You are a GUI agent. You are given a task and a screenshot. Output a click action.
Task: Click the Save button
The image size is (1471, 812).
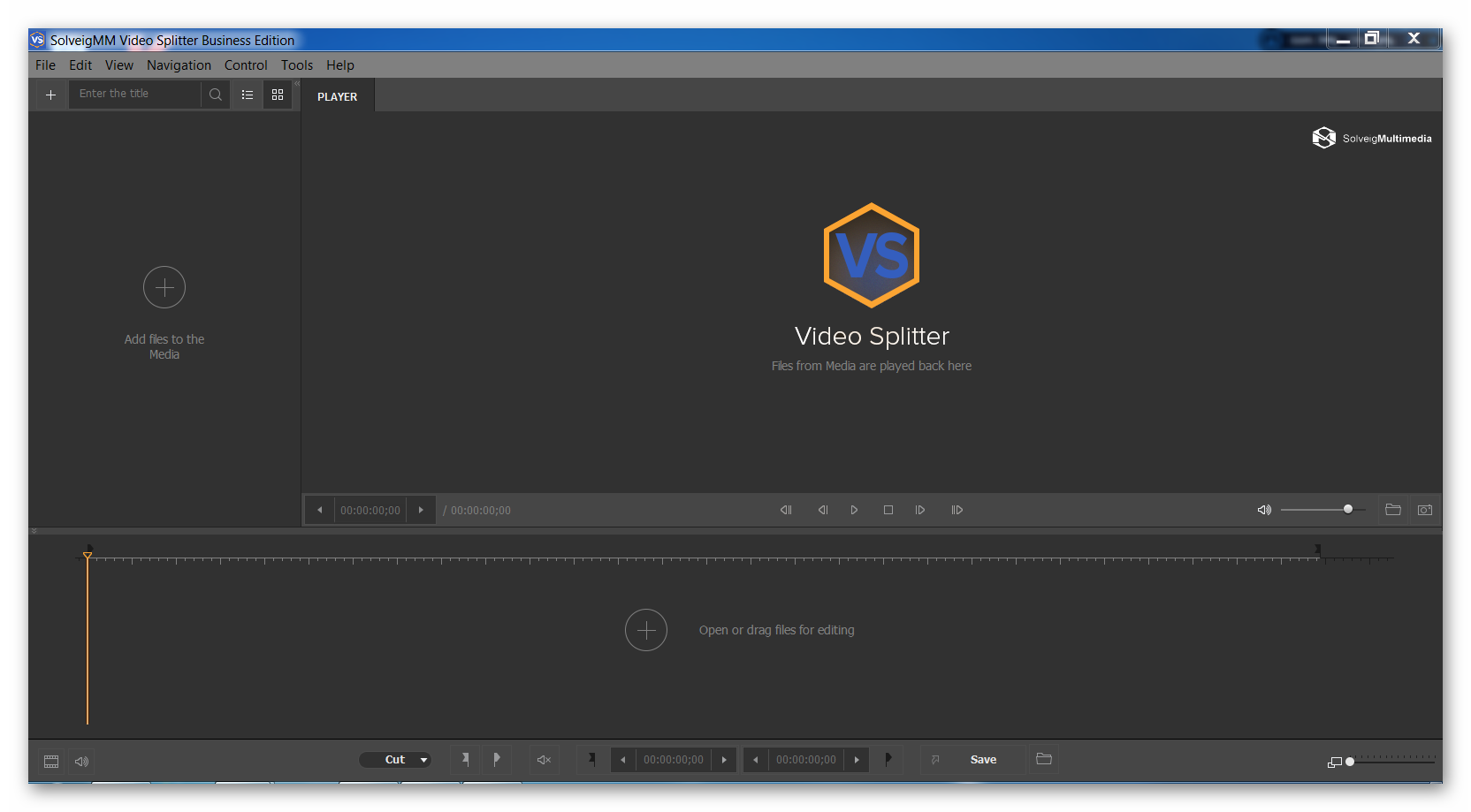click(983, 760)
